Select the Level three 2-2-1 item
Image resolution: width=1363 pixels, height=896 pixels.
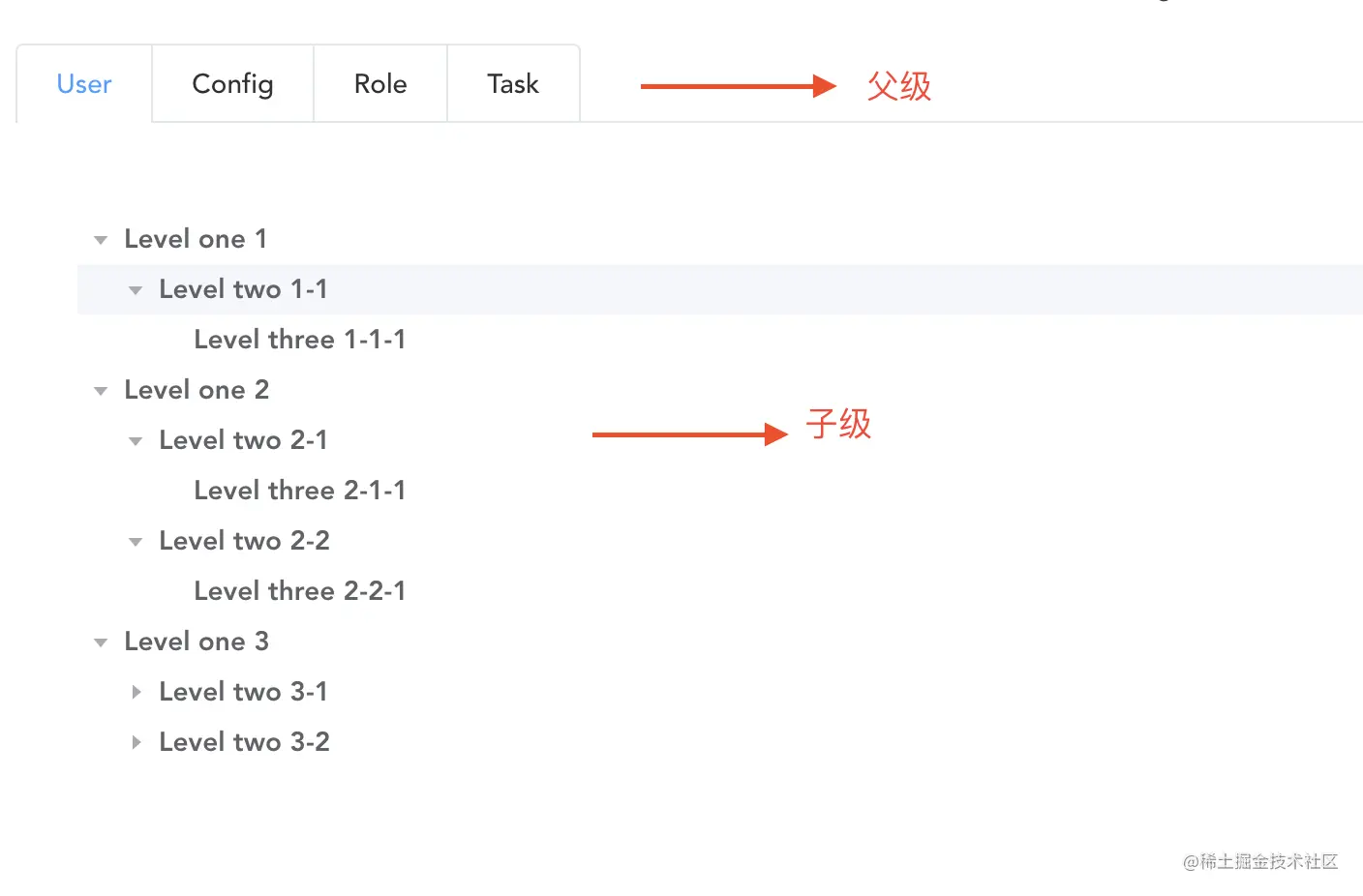tap(299, 591)
